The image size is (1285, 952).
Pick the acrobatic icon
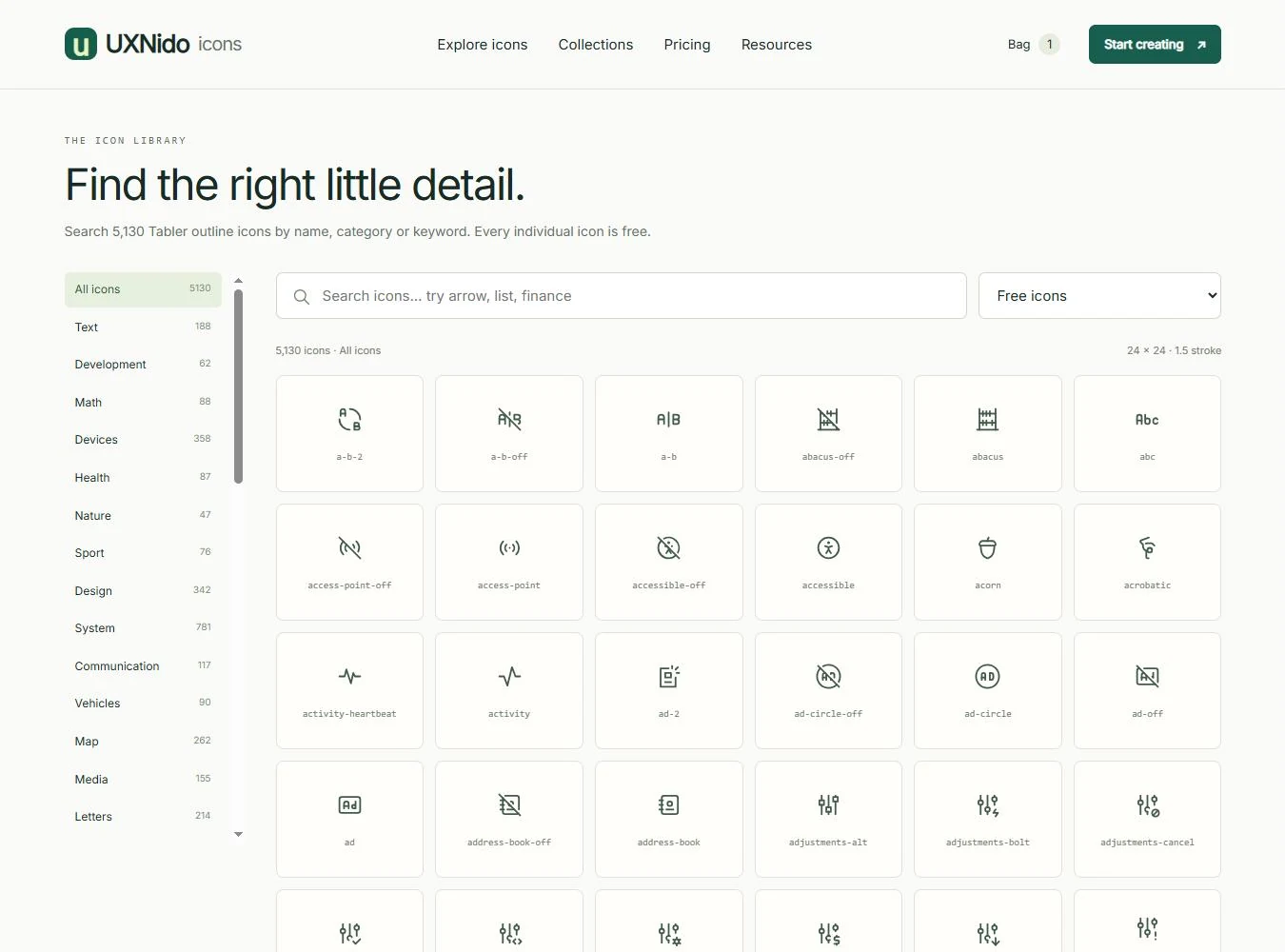pyautogui.click(x=1147, y=562)
